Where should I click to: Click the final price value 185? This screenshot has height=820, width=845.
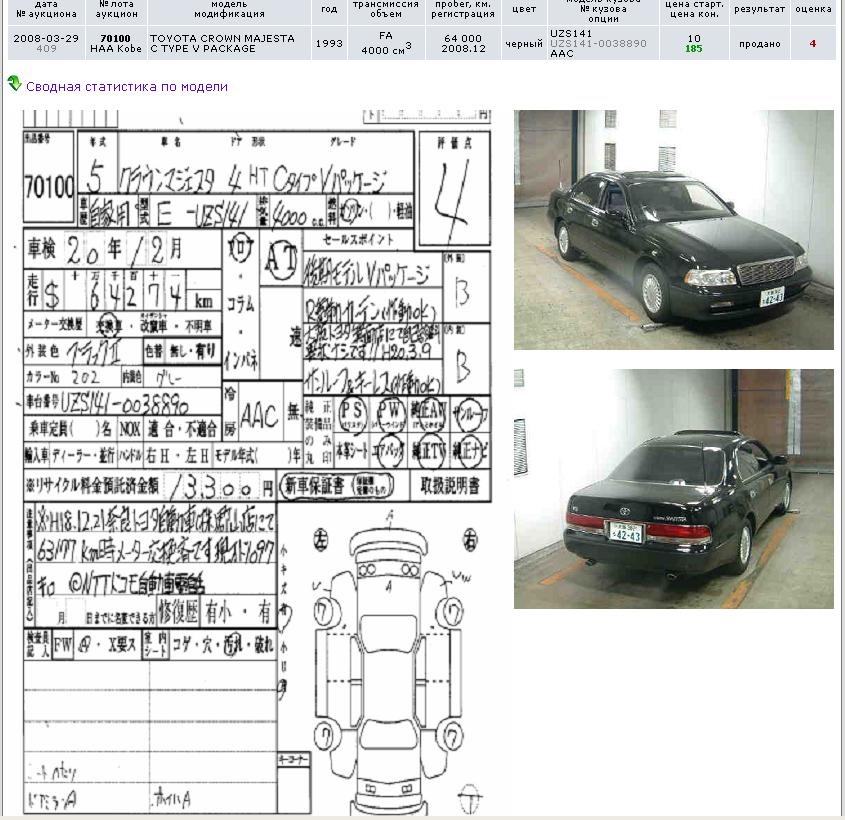[x=694, y=48]
